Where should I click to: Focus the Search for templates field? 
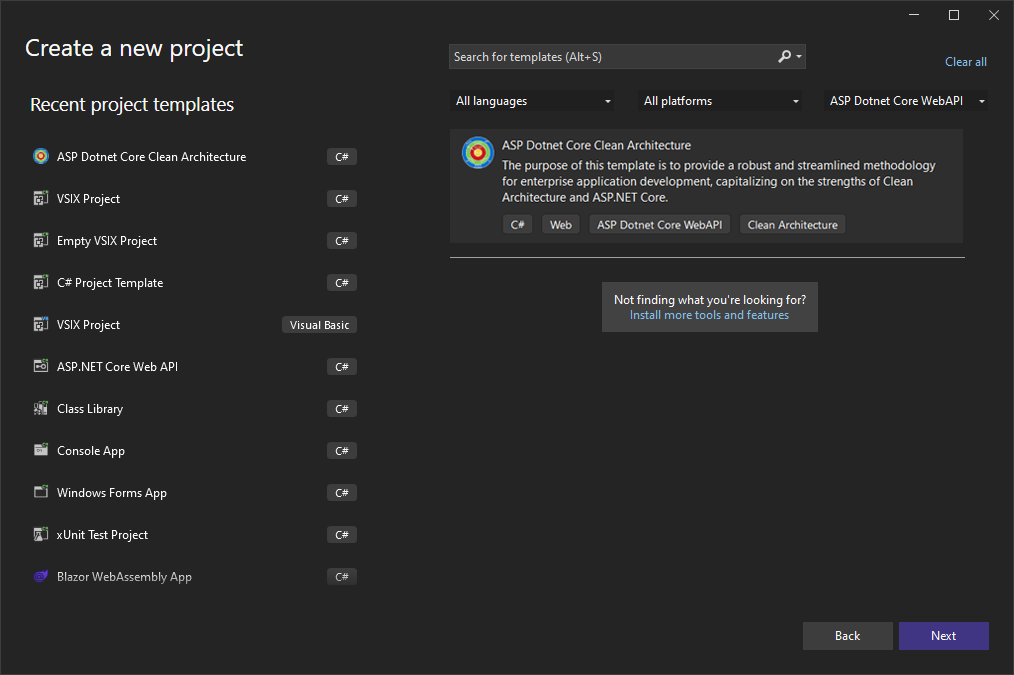pyautogui.click(x=610, y=57)
